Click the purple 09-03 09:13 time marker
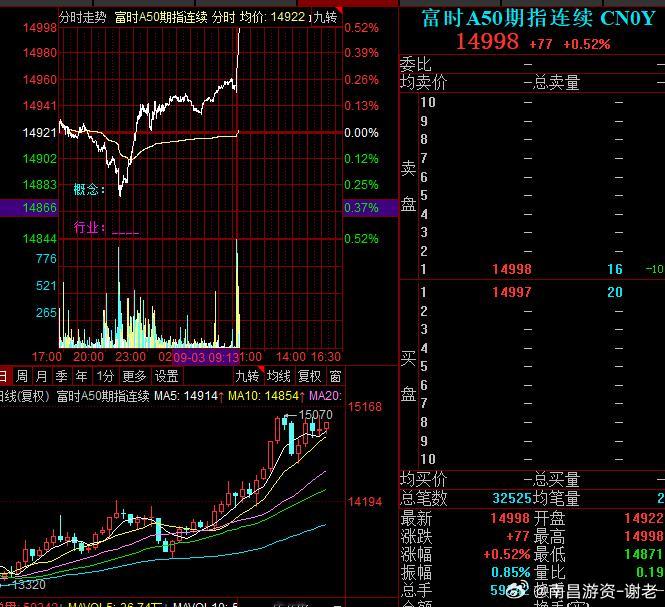The height and width of the screenshot is (607, 665). tap(206, 357)
